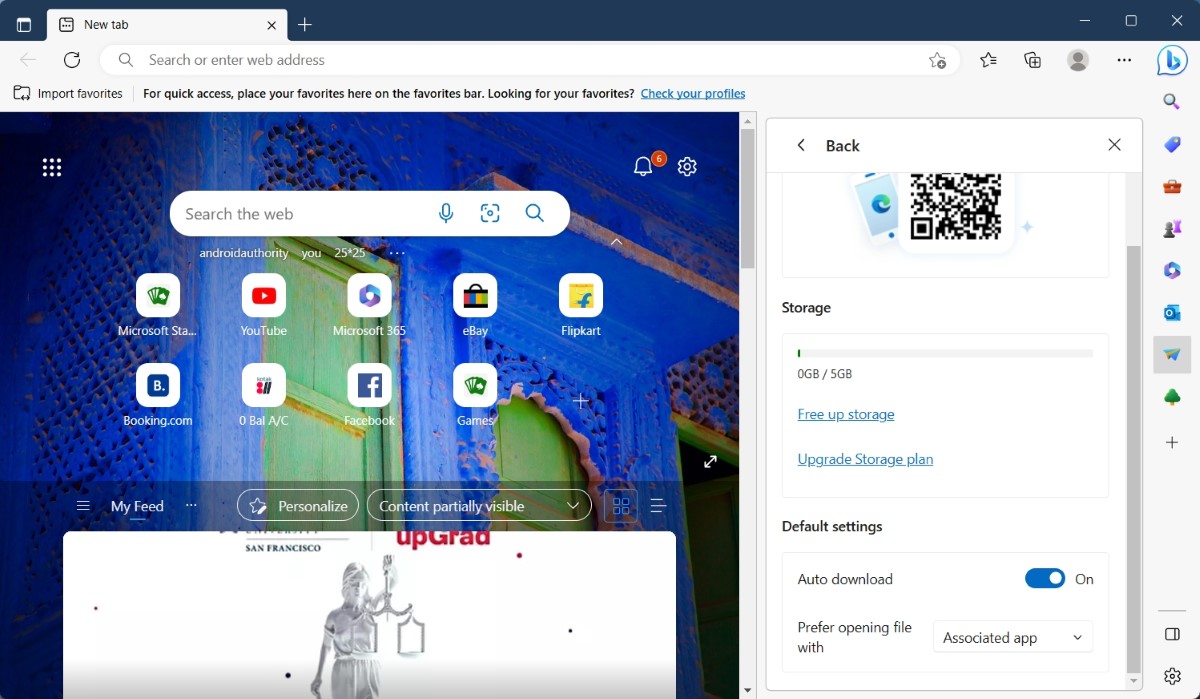
Task: Click the Personalize button
Action: tap(298, 506)
